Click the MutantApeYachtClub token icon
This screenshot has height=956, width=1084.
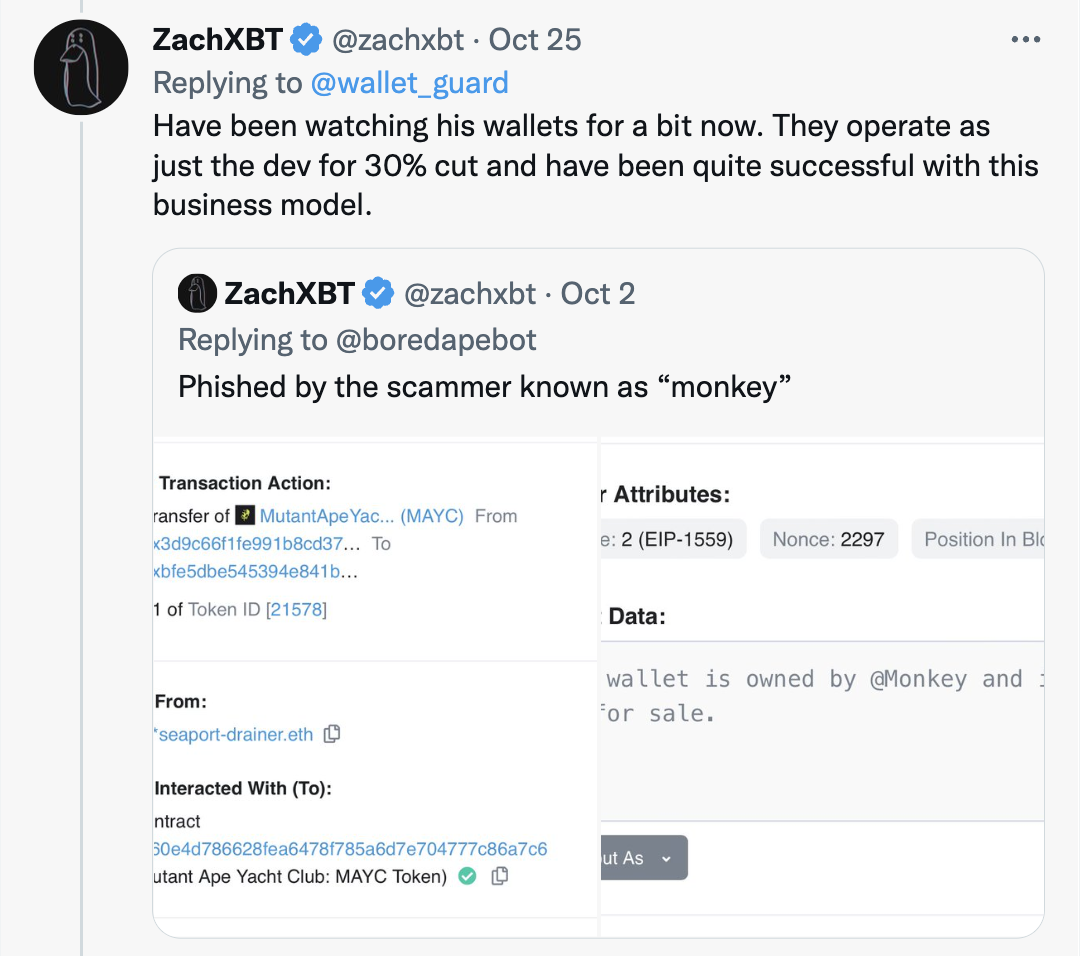pyautogui.click(x=245, y=516)
